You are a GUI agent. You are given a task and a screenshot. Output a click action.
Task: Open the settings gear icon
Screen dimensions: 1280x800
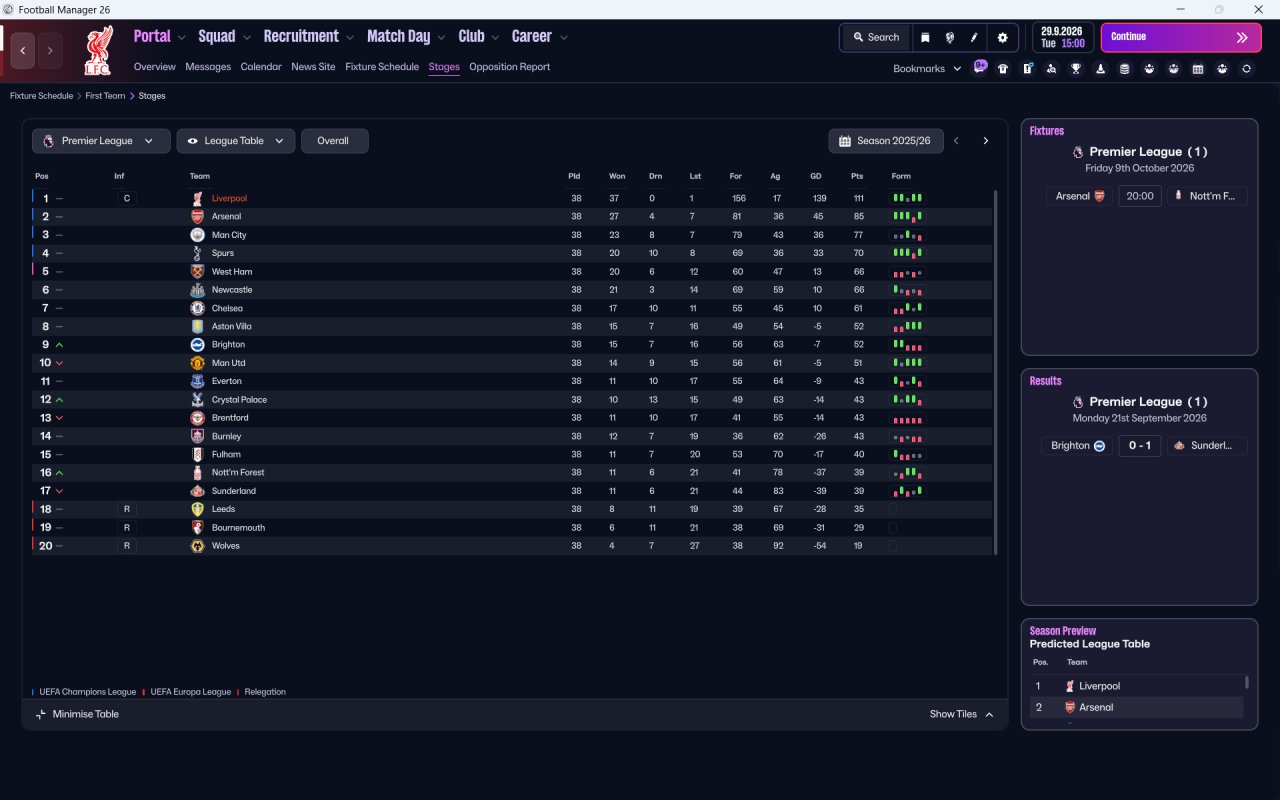tap(1002, 37)
